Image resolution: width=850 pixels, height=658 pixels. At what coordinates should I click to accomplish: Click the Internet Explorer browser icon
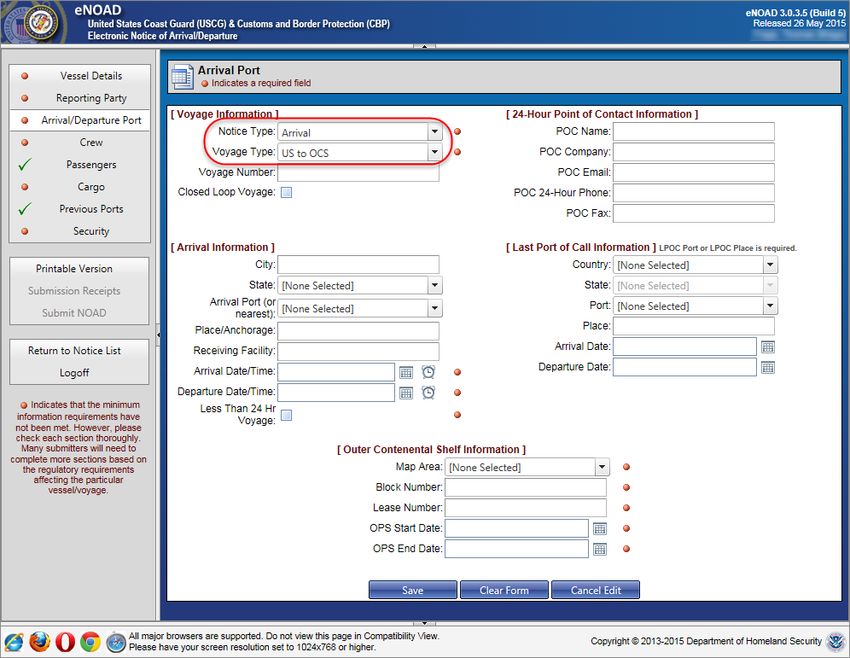14,642
